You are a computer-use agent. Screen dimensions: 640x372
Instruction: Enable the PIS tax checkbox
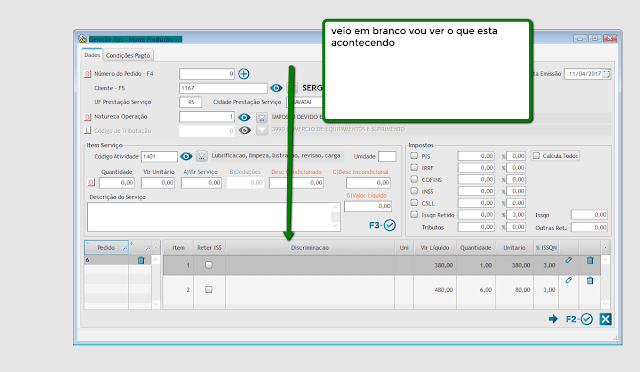click(414, 156)
